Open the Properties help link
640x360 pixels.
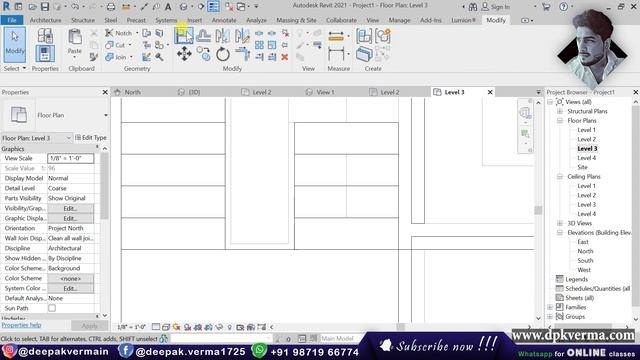tap(21, 325)
